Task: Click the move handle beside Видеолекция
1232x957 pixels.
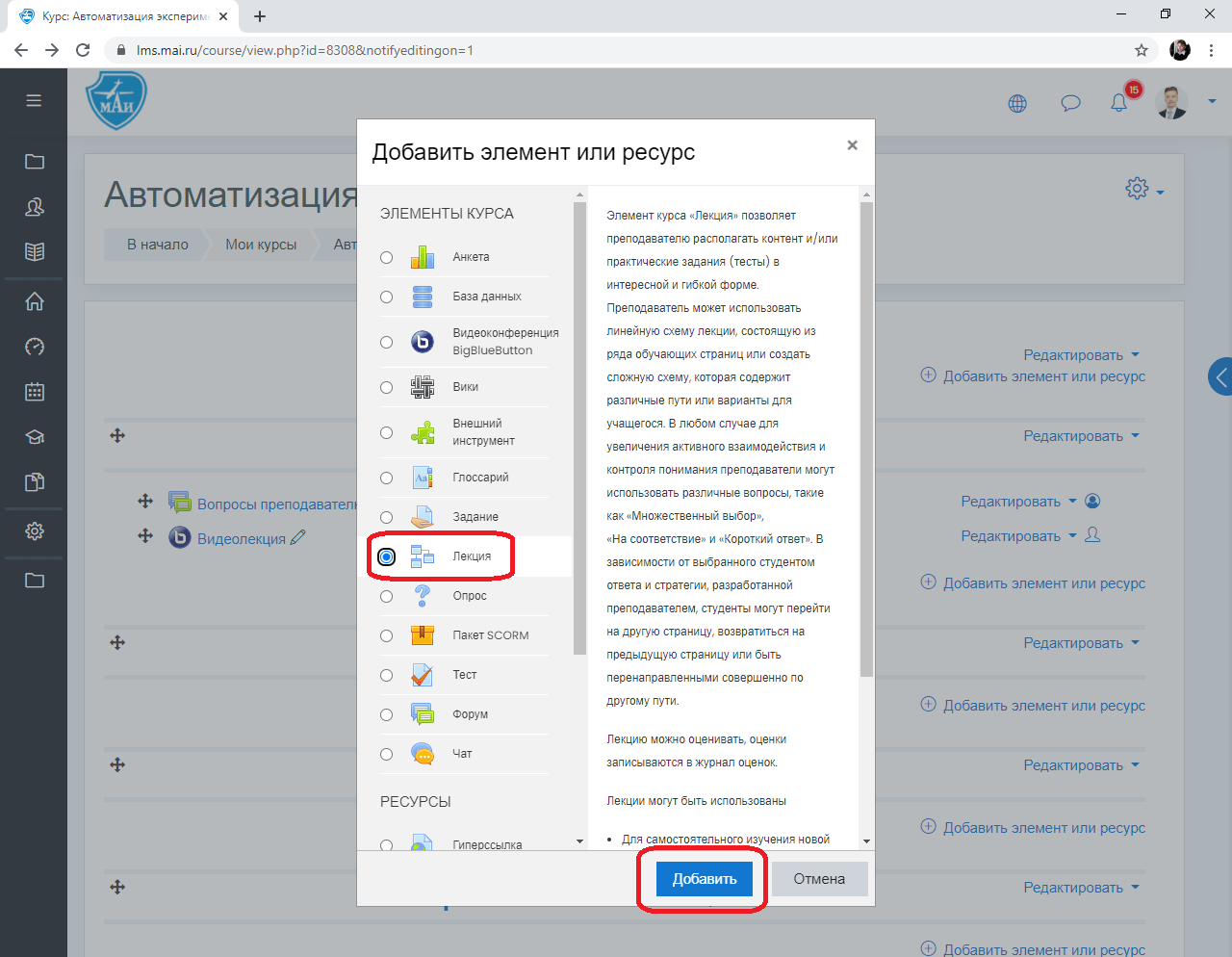Action: click(x=145, y=535)
